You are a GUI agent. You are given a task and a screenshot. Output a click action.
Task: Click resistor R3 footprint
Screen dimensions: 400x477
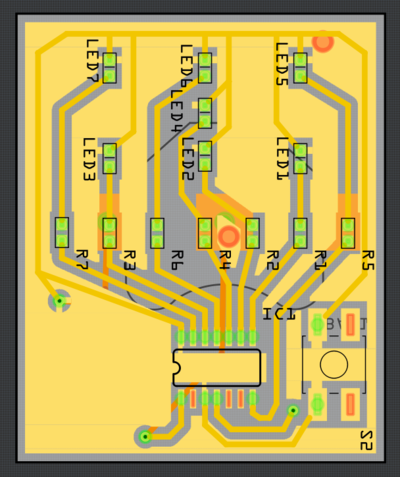click(110, 233)
